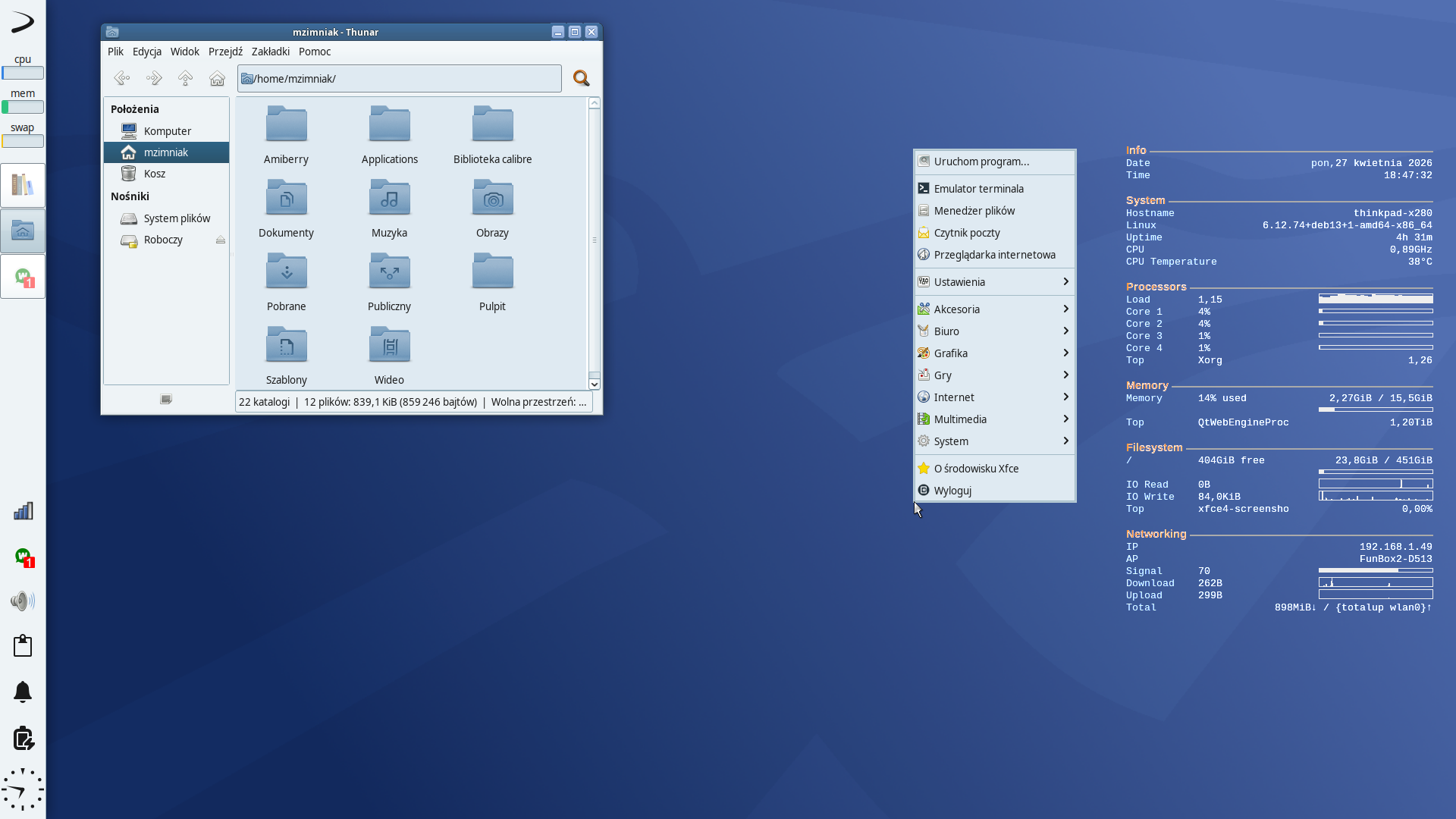Launch Emulator terminala from menu
Screen dimensions: 1456x819
click(x=978, y=189)
